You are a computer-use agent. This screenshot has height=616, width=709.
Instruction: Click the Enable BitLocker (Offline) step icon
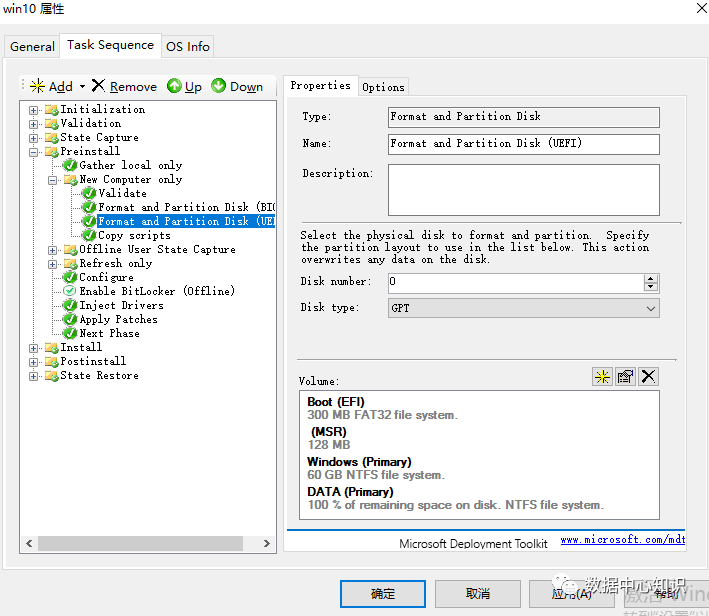(x=70, y=291)
